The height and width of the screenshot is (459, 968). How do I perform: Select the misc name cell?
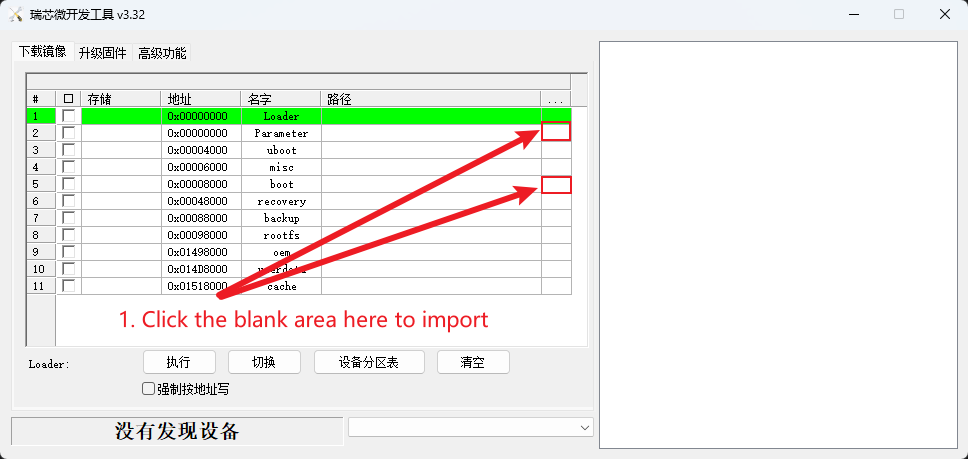pyautogui.click(x=281, y=167)
